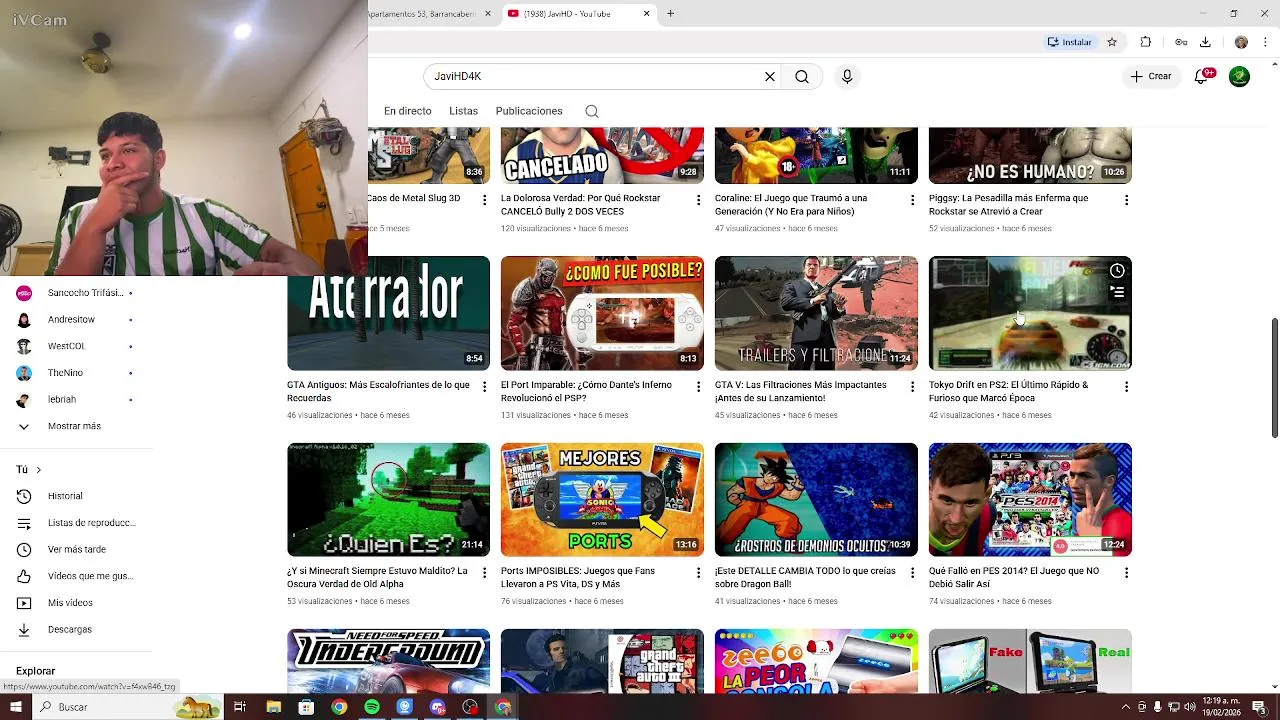
Task: Open Chrome profile avatar
Action: [1241, 42]
